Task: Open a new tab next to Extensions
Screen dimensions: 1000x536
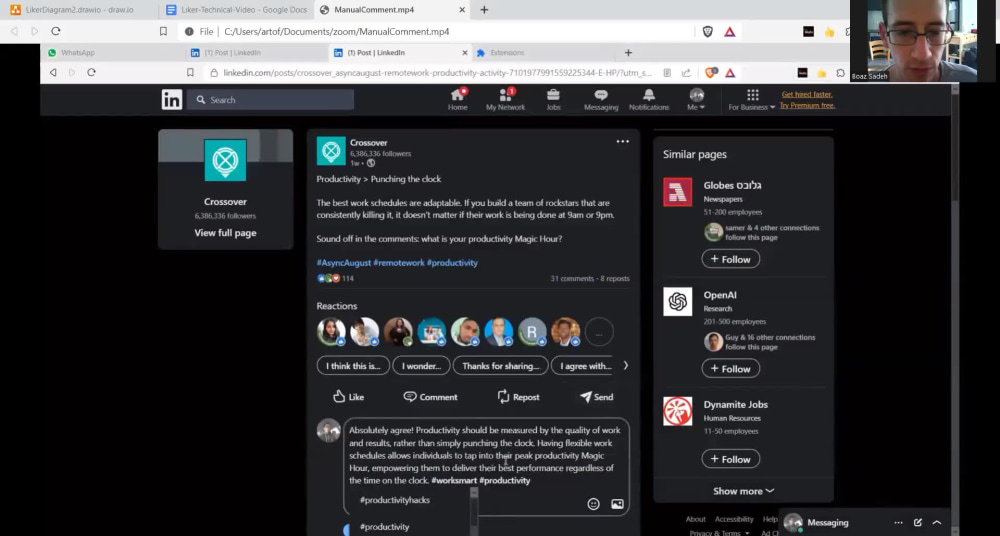Action: coord(628,53)
